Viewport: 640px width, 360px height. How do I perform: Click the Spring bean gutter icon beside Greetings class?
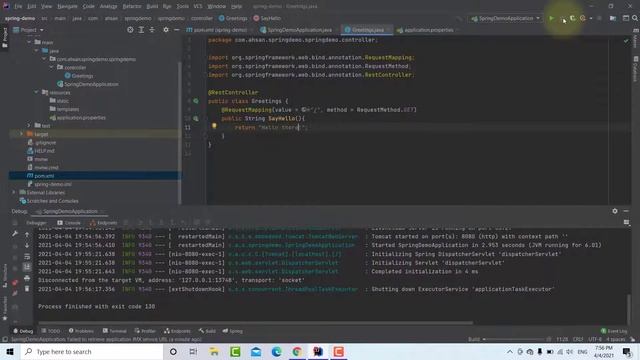tap(196, 101)
